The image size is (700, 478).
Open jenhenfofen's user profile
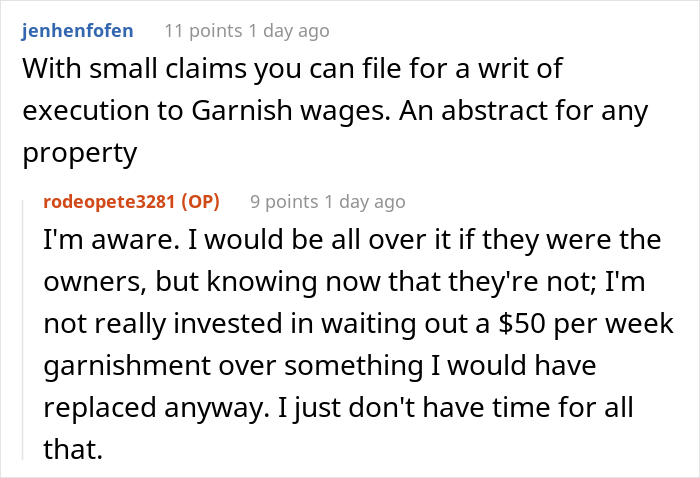(x=75, y=31)
